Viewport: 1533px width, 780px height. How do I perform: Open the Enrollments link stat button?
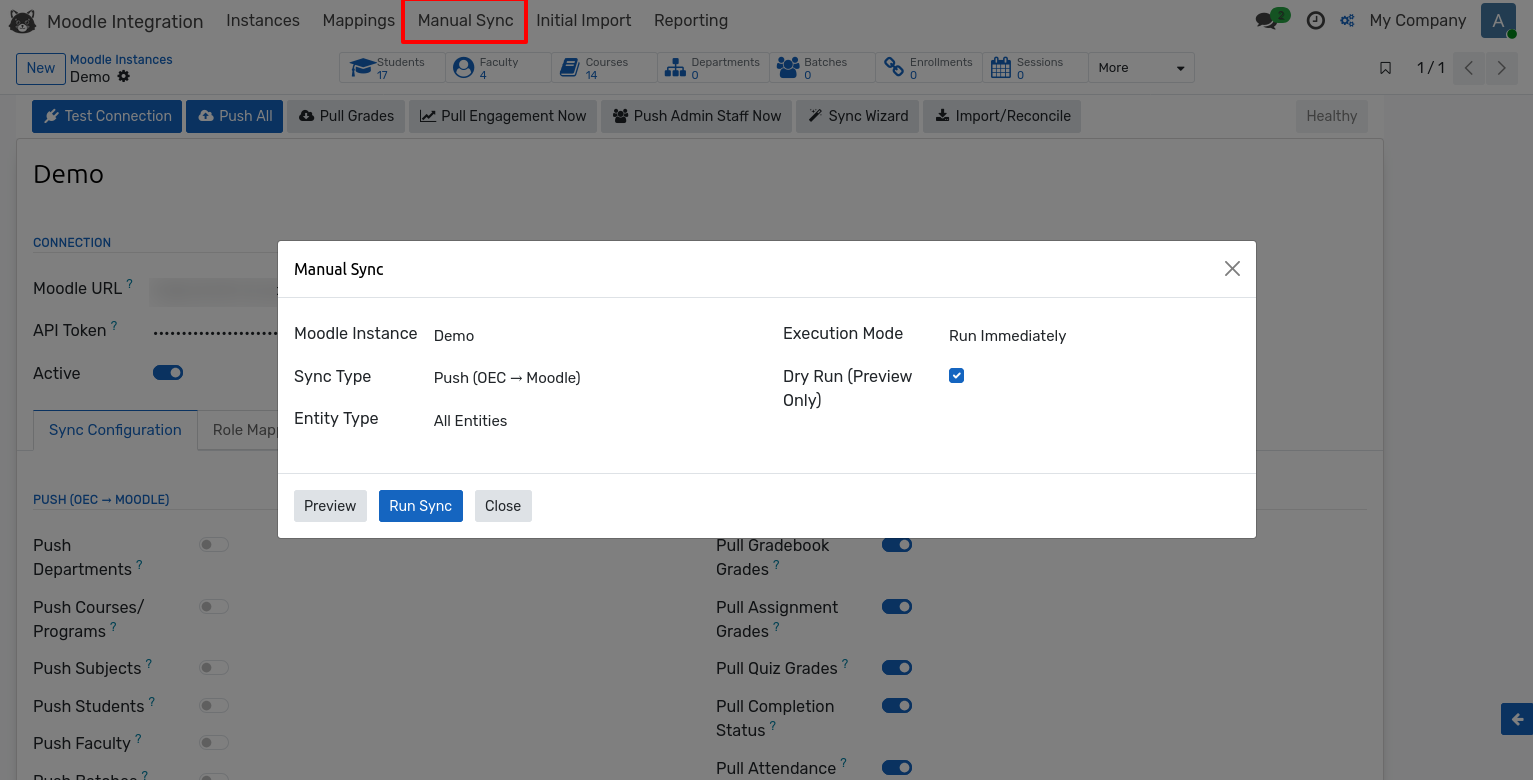(929, 68)
